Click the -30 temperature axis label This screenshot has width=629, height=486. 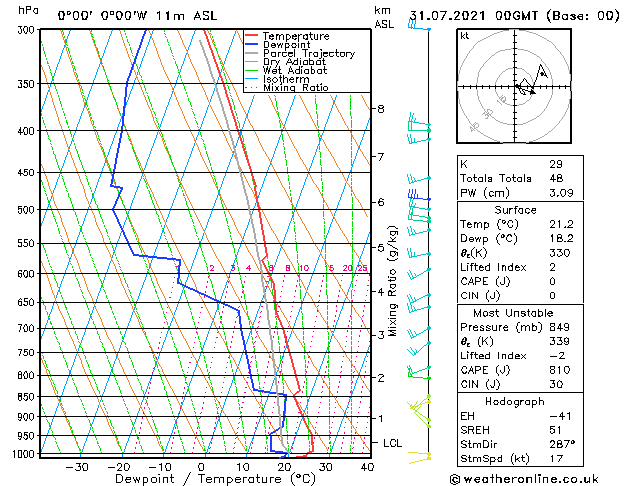click(x=77, y=468)
